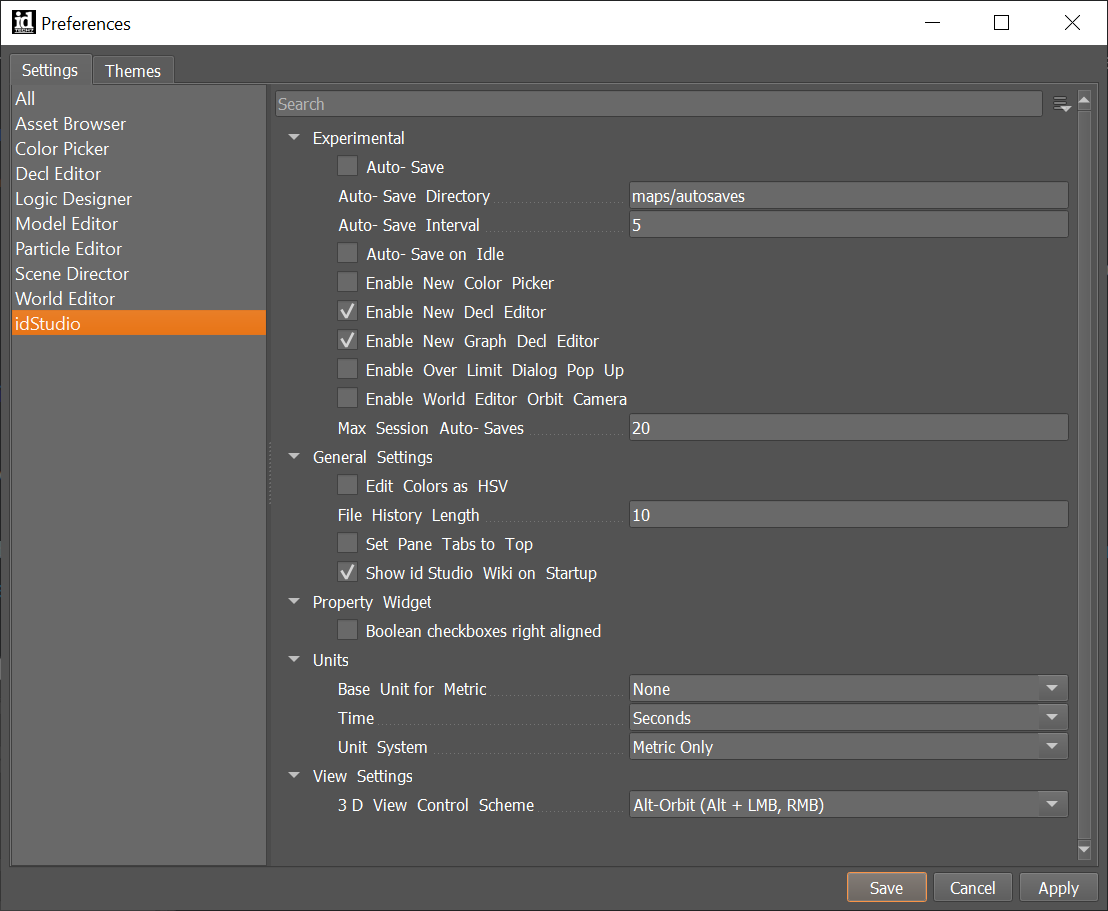Viewport: 1108px width, 911px height.
Task: Open the Time units dropdown
Action: pos(848,717)
